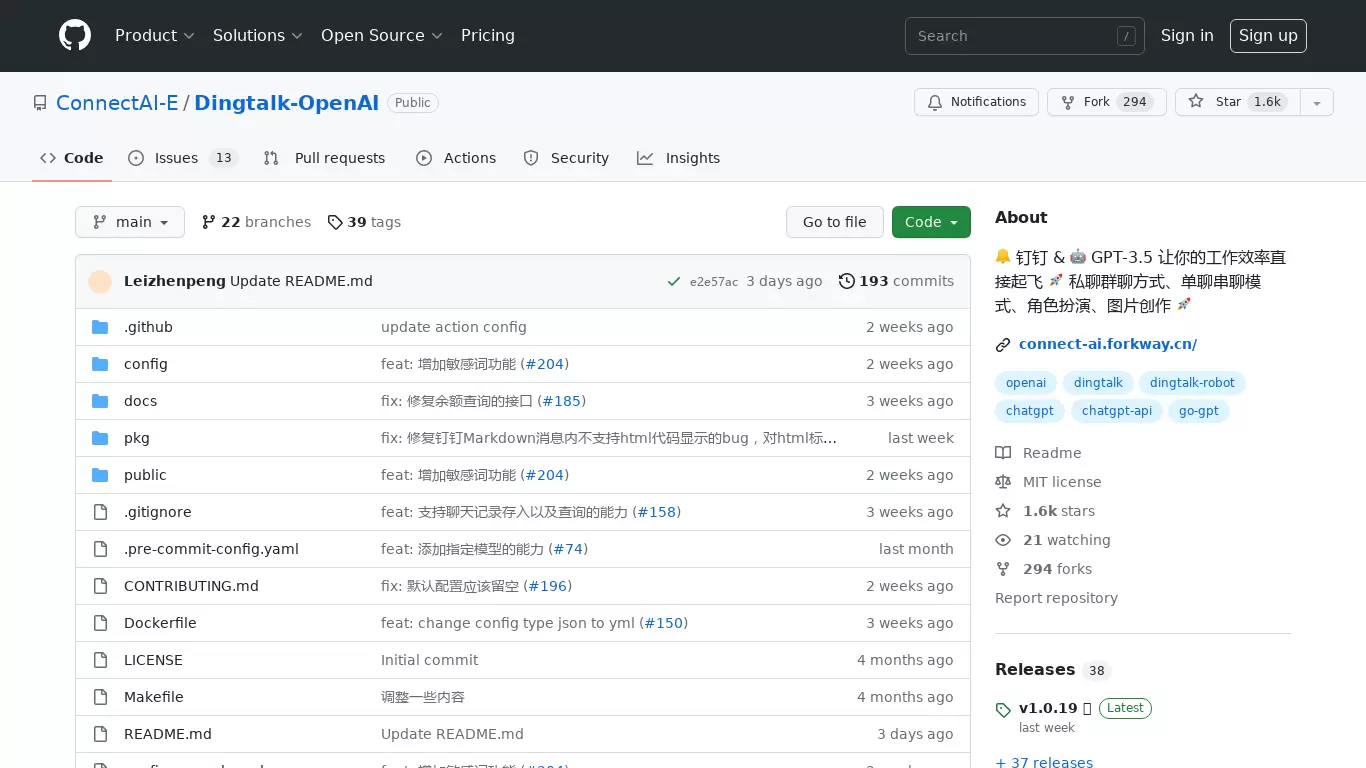Screen dimensions: 1366x768
Task: Click the pkg folder icon
Action: [100, 438]
